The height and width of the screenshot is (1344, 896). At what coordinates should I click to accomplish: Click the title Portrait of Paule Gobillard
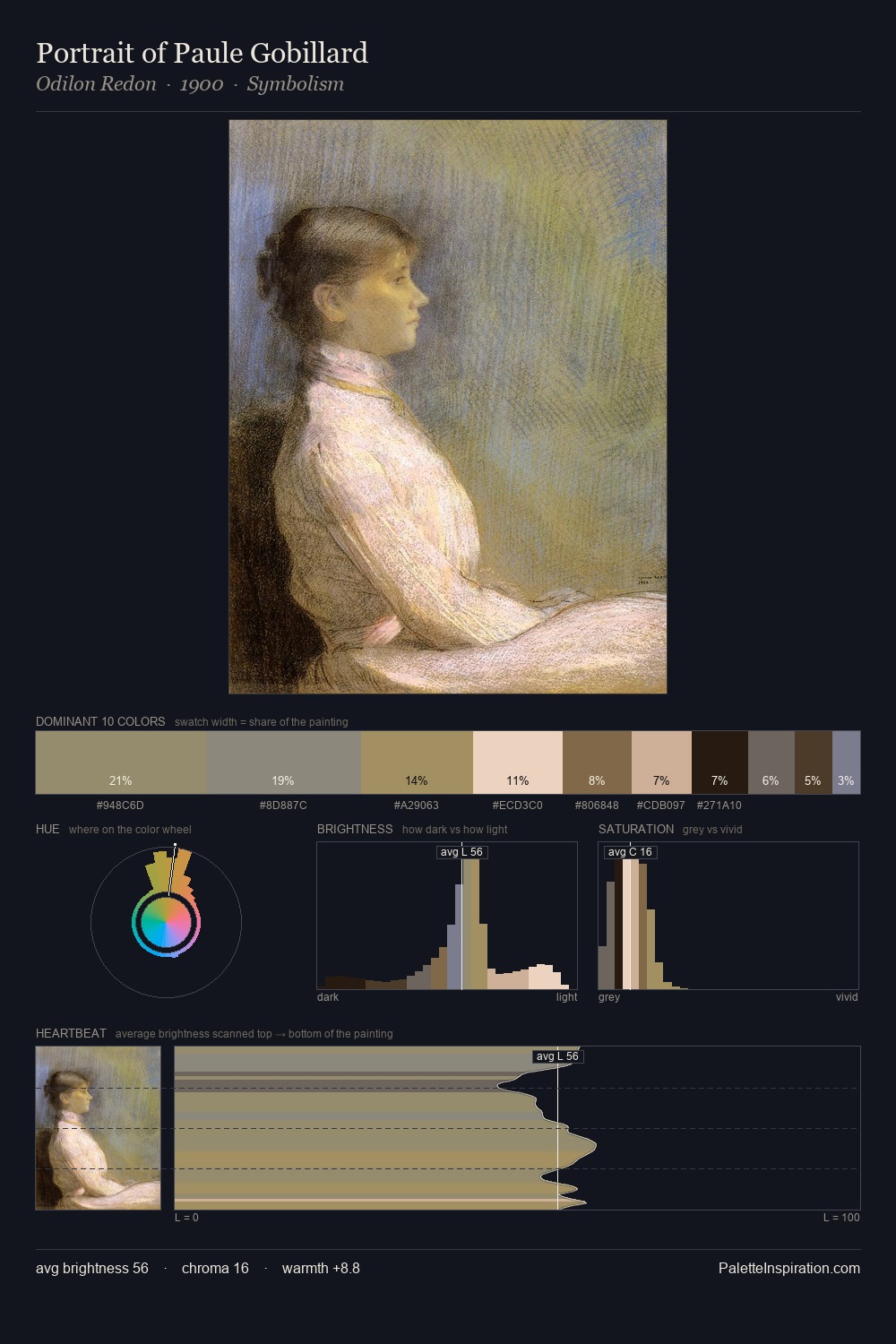click(202, 53)
